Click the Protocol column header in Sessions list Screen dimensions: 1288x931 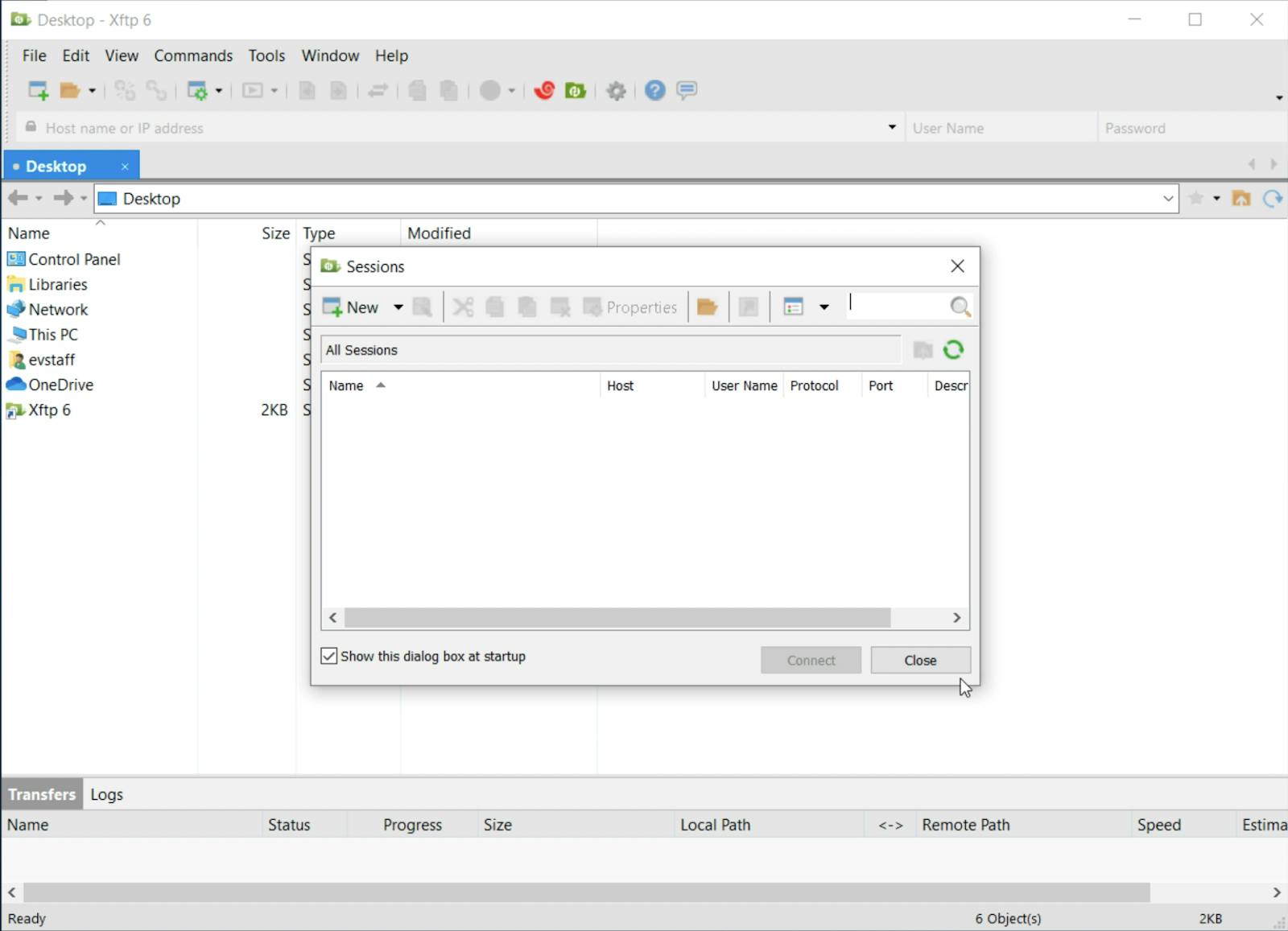[x=822, y=385]
